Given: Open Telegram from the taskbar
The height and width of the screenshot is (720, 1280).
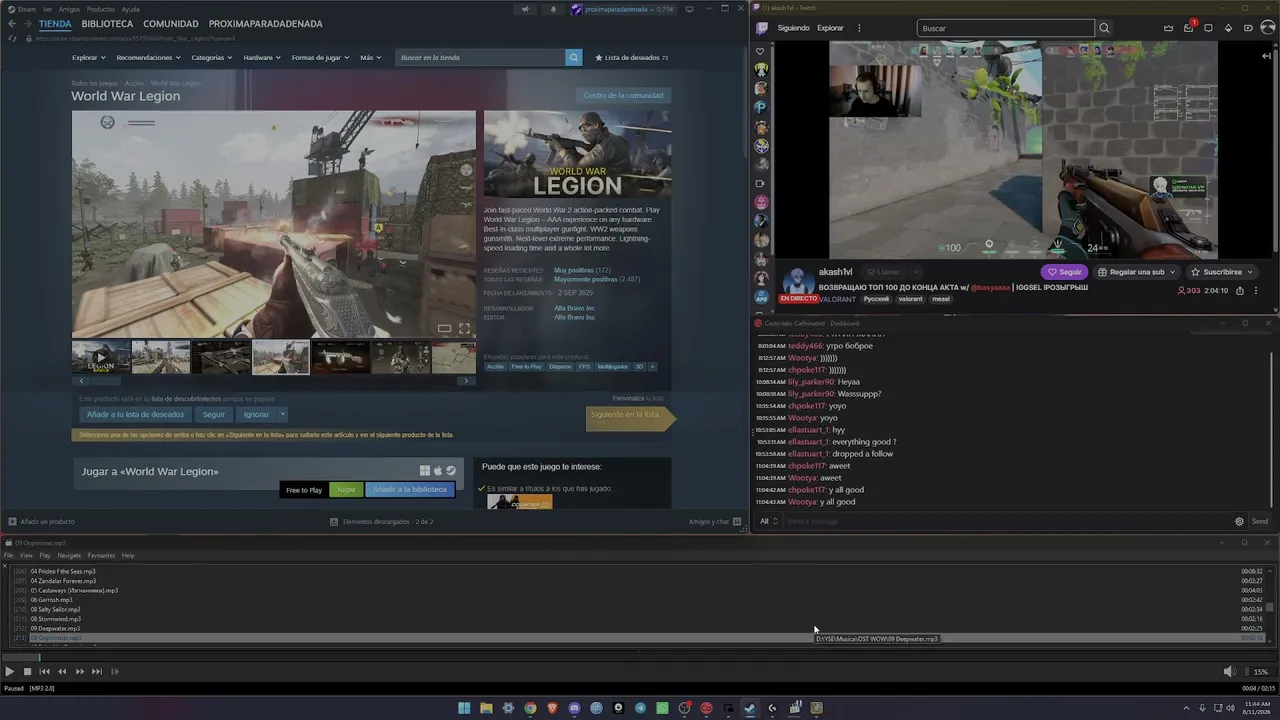Looking at the screenshot, I should (640, 708).
